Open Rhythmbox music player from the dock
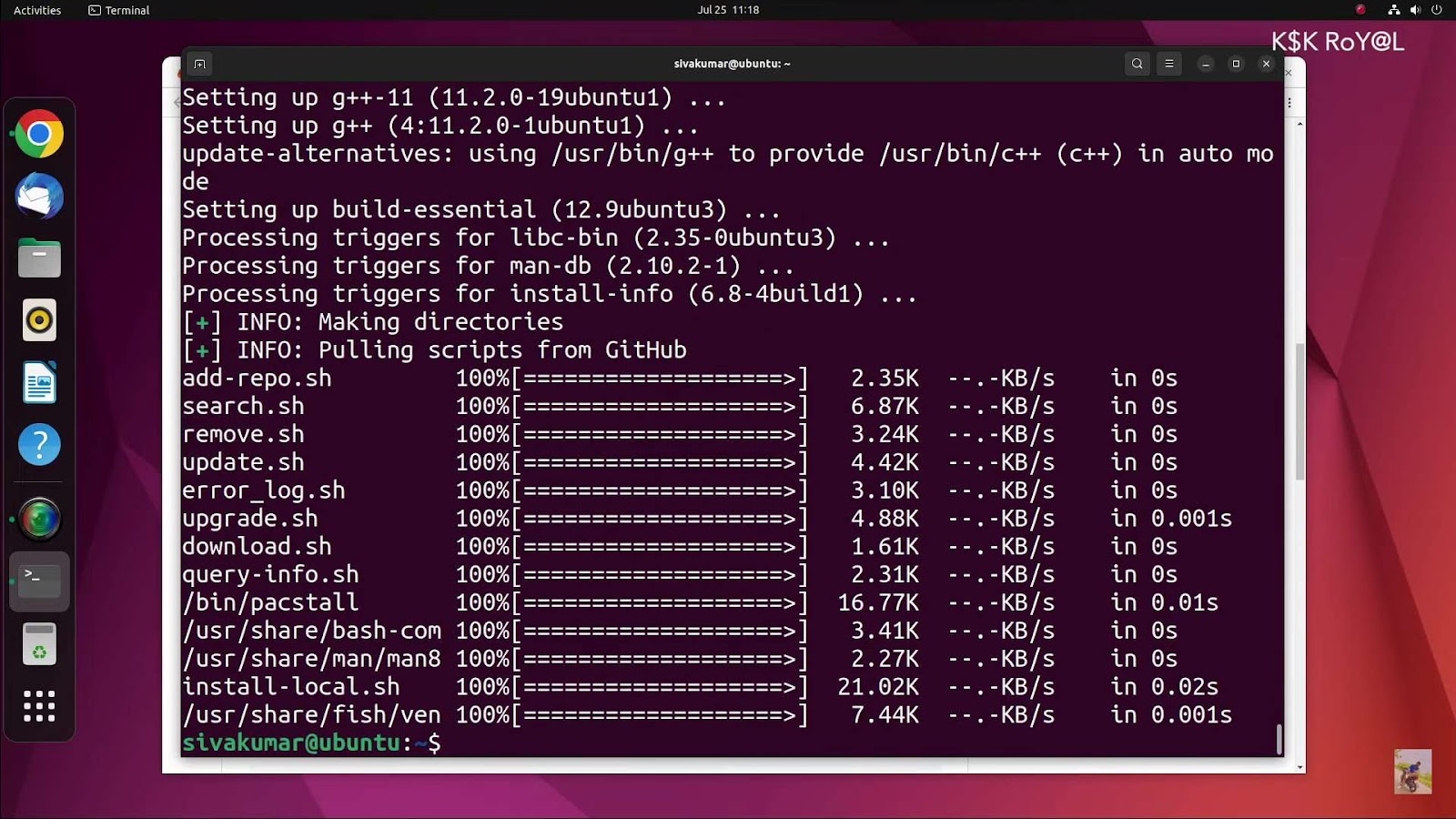This screenshot has height=819, width=1456. (x=39, y=320)
